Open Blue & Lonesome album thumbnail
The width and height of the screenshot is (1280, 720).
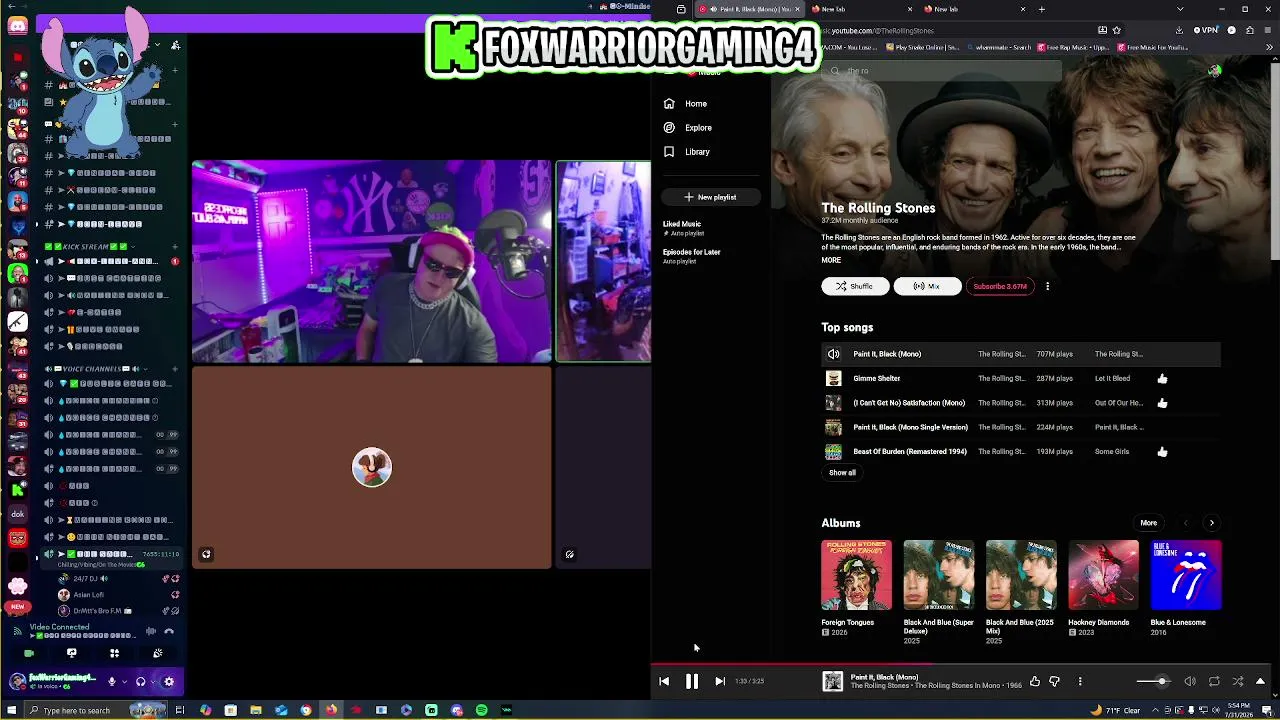[x=1186, y=575]
